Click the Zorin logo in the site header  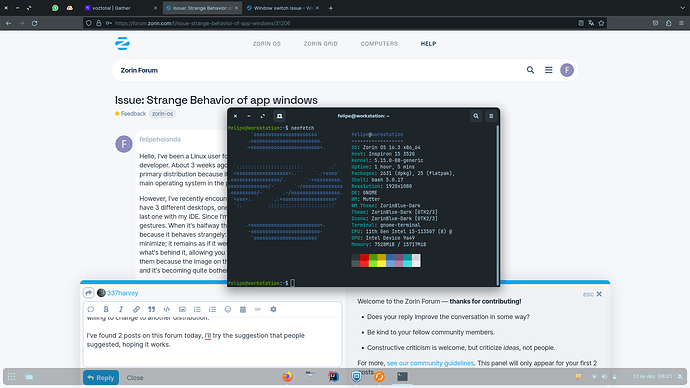point(122,44)
